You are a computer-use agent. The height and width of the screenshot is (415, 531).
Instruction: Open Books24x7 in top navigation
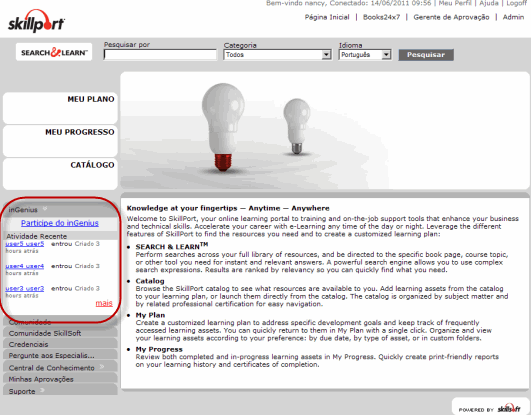[x=381, y=17]
